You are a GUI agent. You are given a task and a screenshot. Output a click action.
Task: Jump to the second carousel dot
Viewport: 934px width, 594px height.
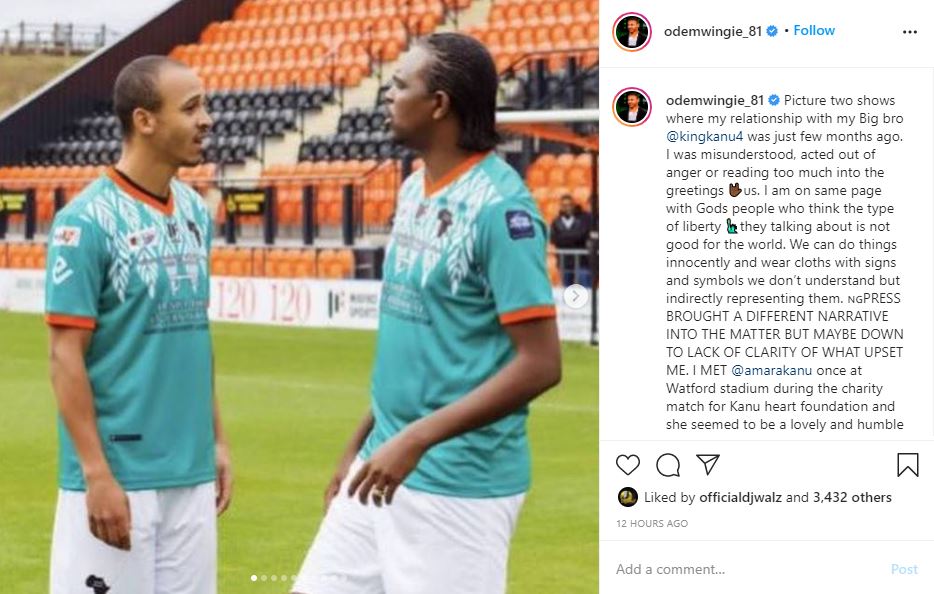(x=264, y=578)
